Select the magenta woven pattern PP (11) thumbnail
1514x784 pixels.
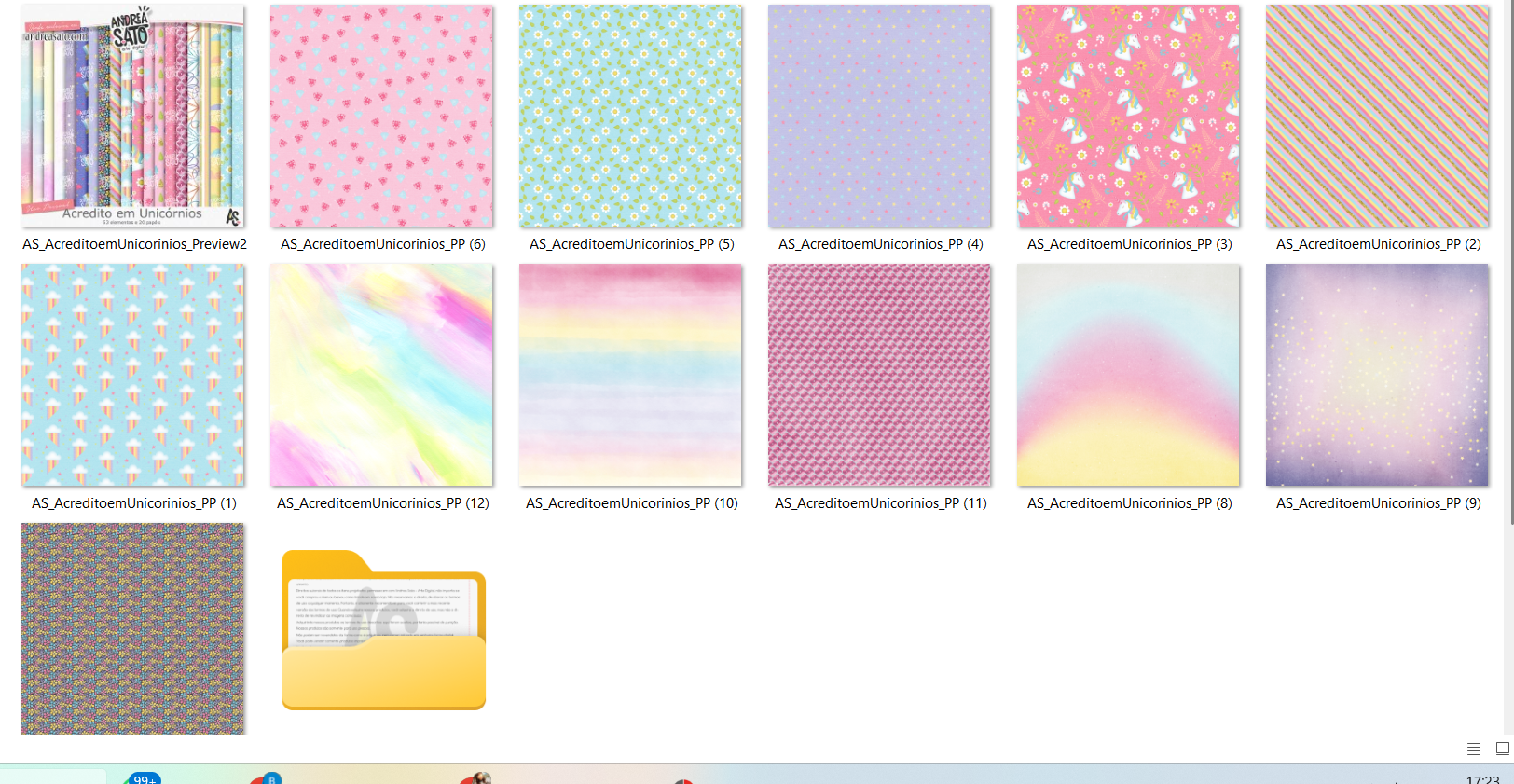(879, 375)
